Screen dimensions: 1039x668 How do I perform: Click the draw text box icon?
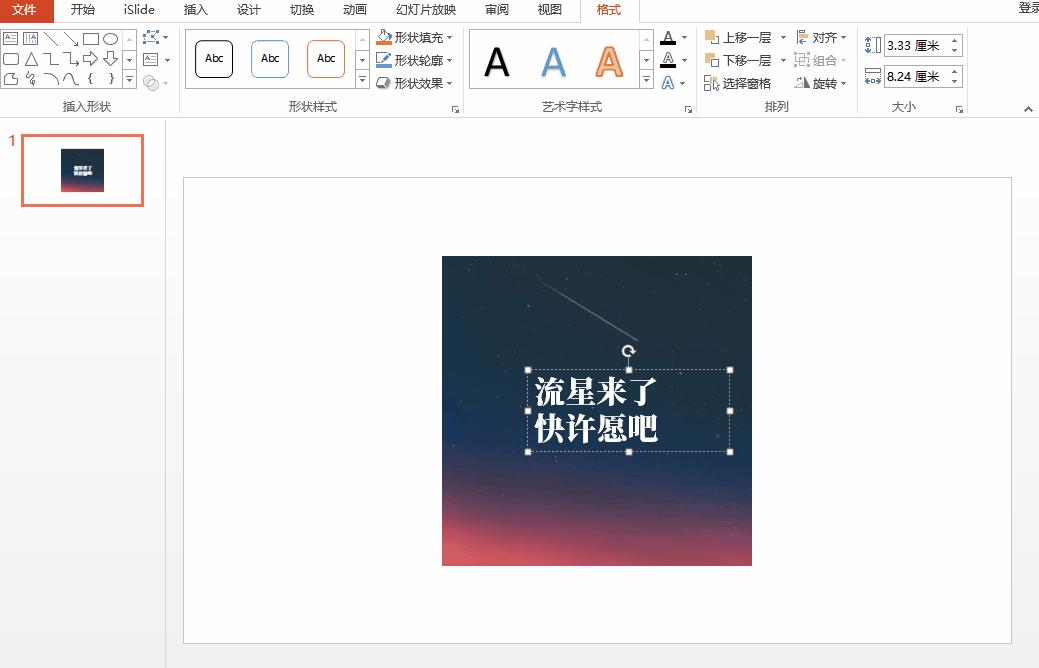(x=151, y=60)
